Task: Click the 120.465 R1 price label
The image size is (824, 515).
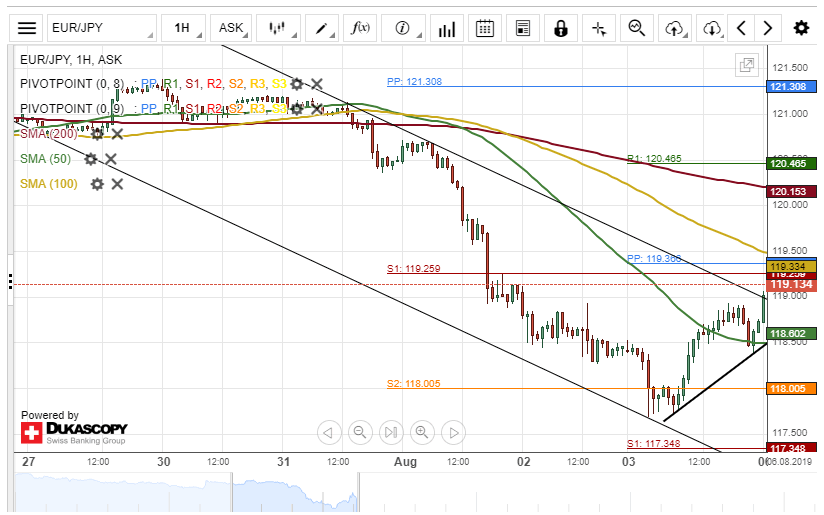Action: click(x=791, y=163)
